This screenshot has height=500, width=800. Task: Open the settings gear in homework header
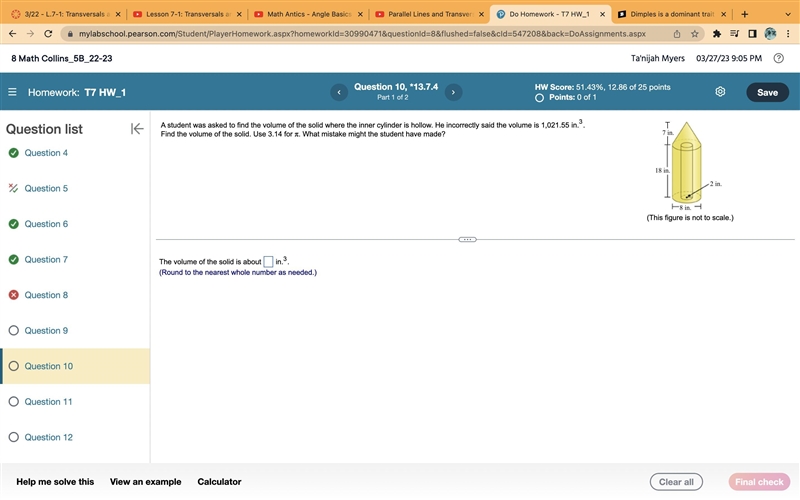(720, 92)
